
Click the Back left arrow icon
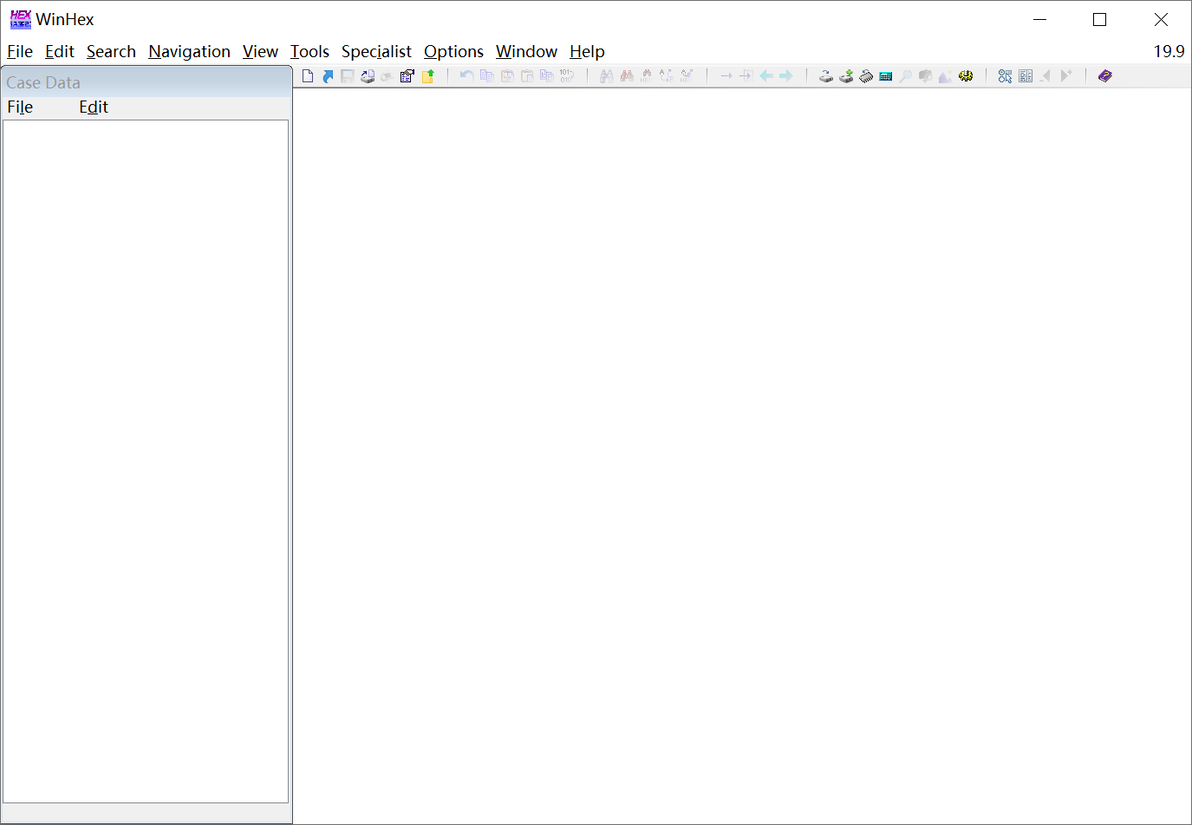pos(766,76)
